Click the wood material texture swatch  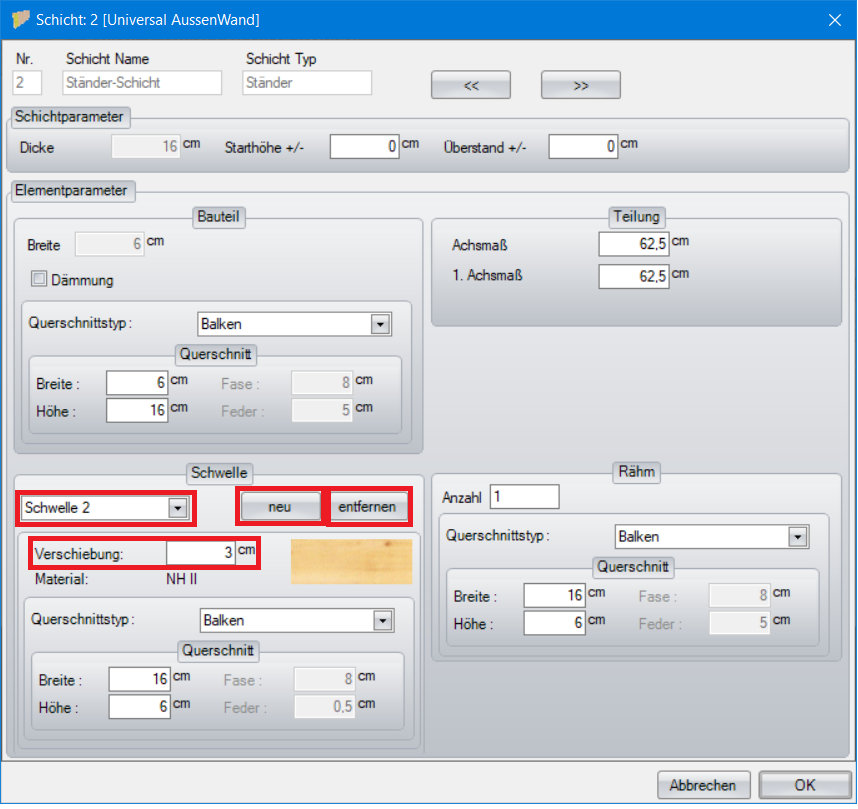(x=351, y=562)
